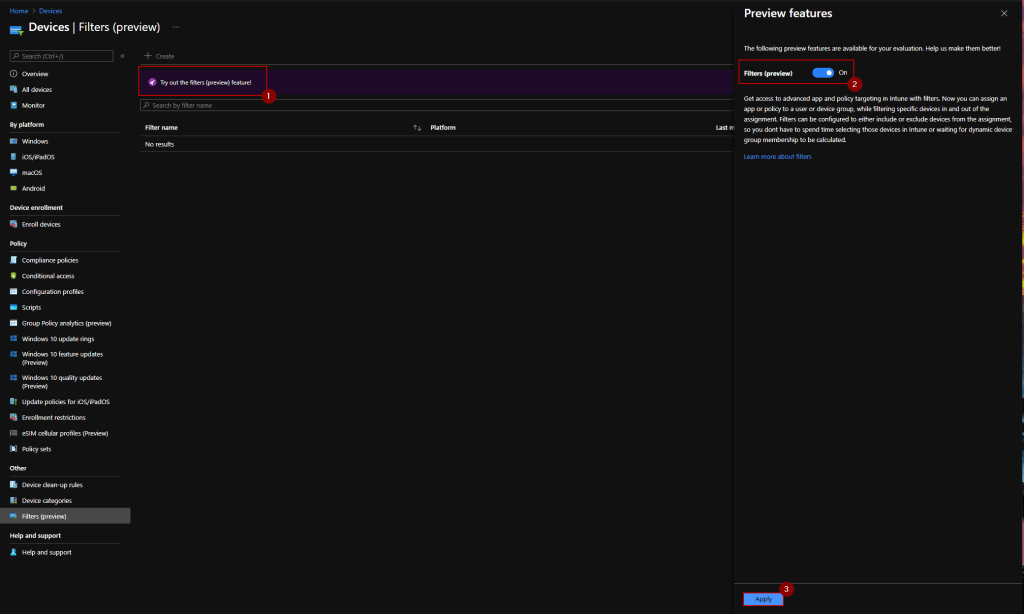Screen dimensions: 1024x614
Task: Click the Create button with plus
Action: click(159, 56)
